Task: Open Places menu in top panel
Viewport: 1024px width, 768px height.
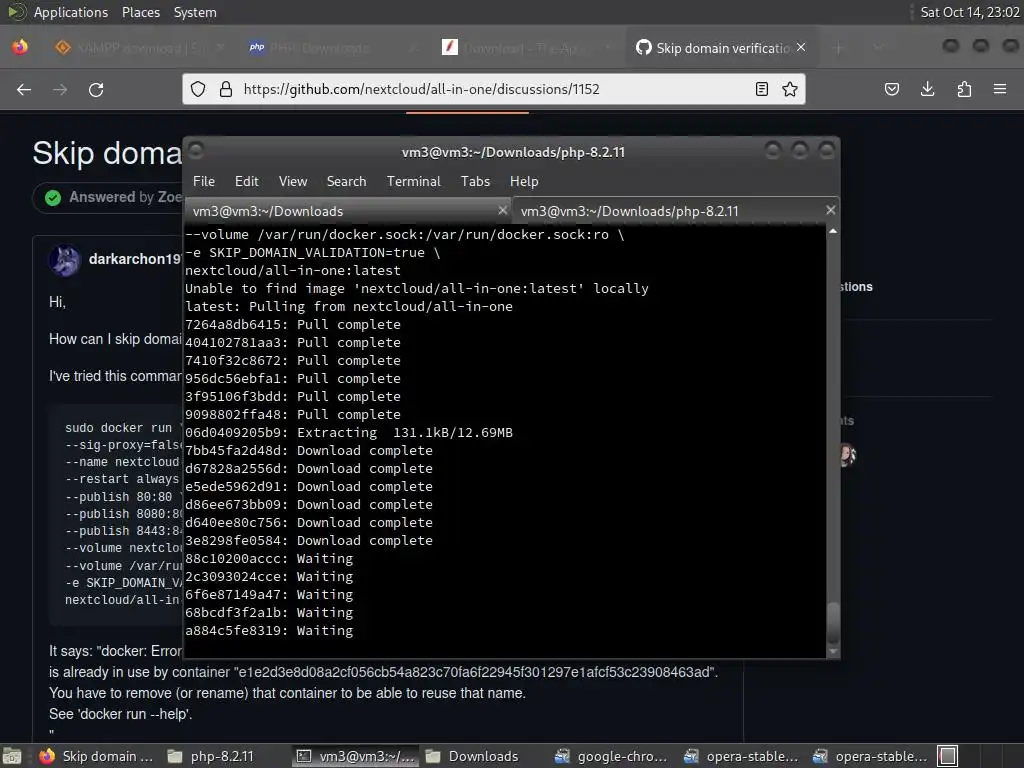Action: click(x=140, y=12)
